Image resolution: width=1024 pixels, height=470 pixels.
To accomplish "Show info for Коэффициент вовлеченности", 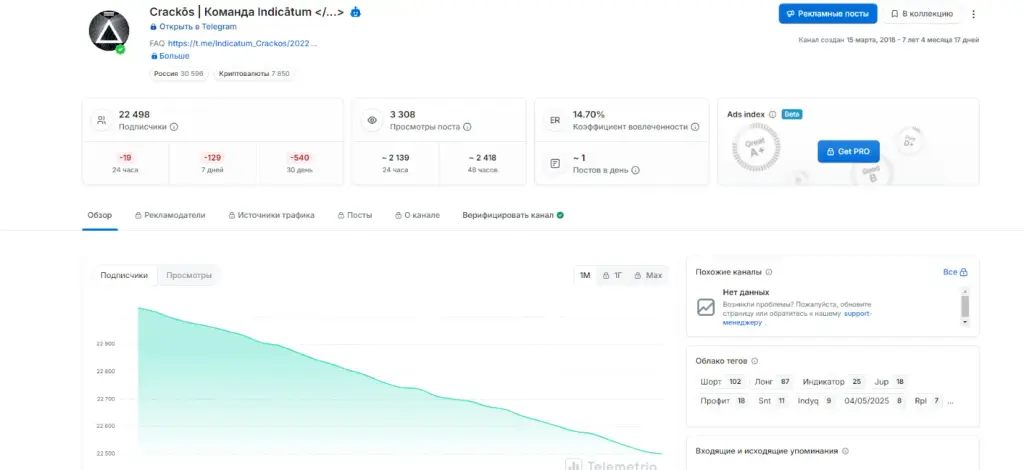I will click(x=695, y=127).
